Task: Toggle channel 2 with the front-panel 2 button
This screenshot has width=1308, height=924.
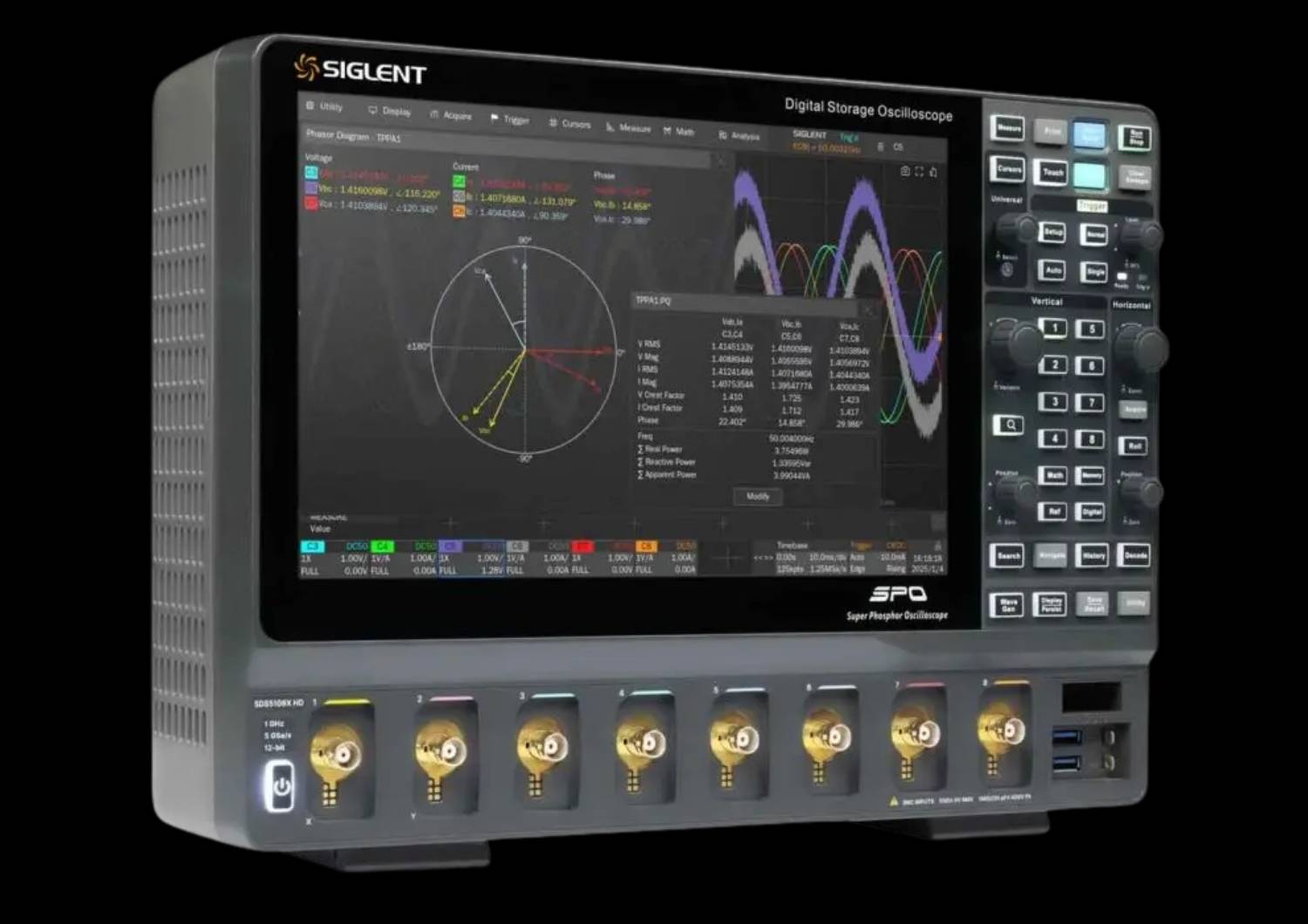Action: point(1054,364)
